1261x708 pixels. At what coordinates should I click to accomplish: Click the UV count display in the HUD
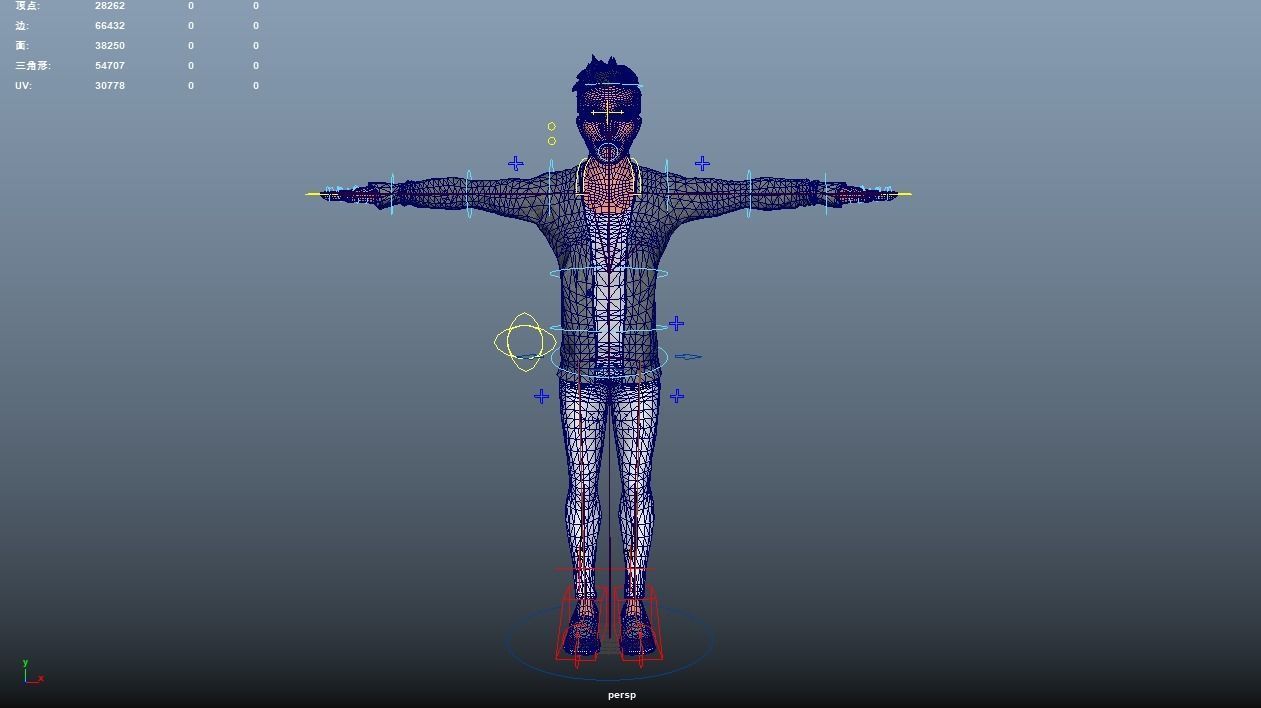[20, 85]
